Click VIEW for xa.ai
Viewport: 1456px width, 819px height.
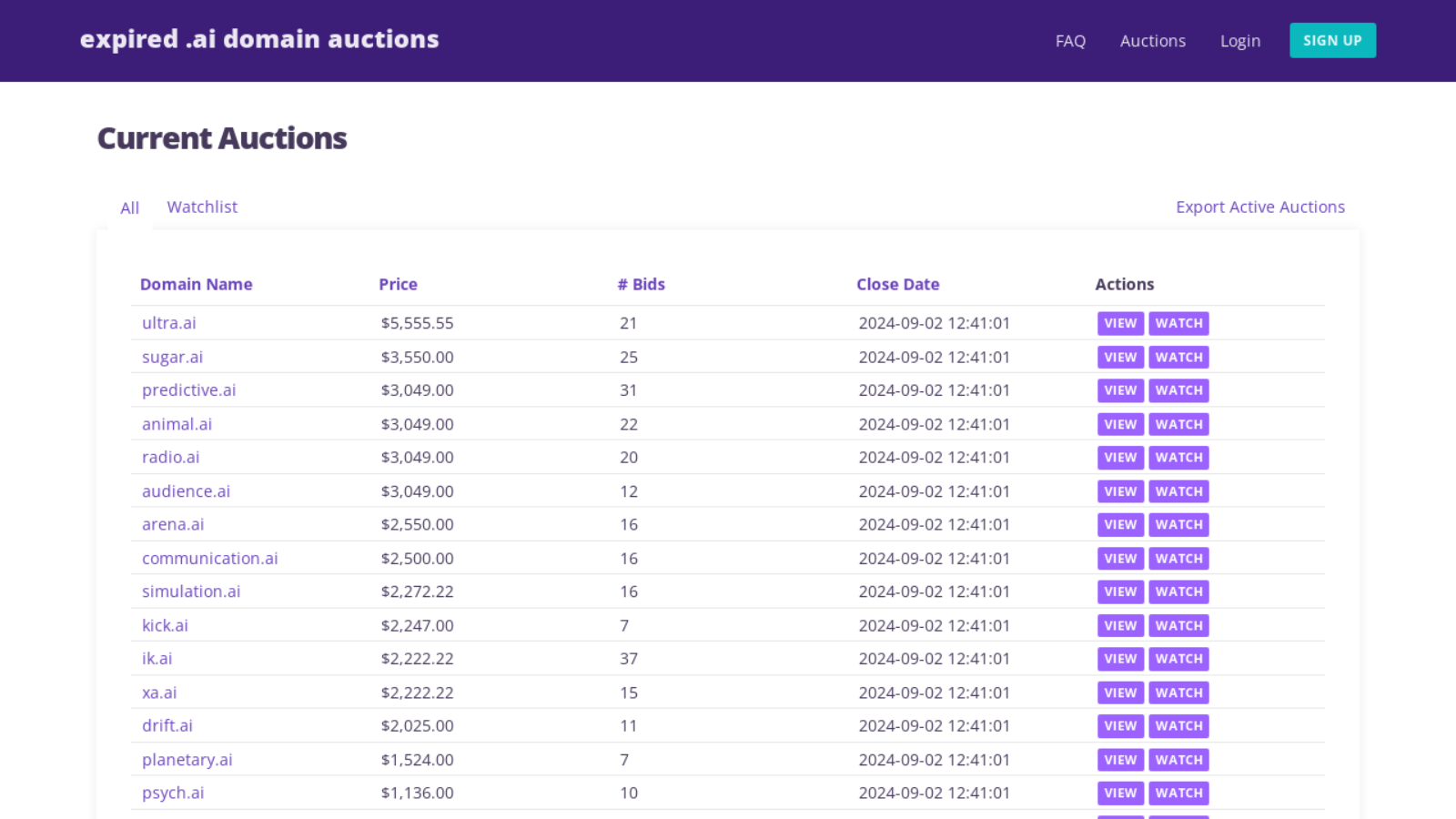(1120, 693)
